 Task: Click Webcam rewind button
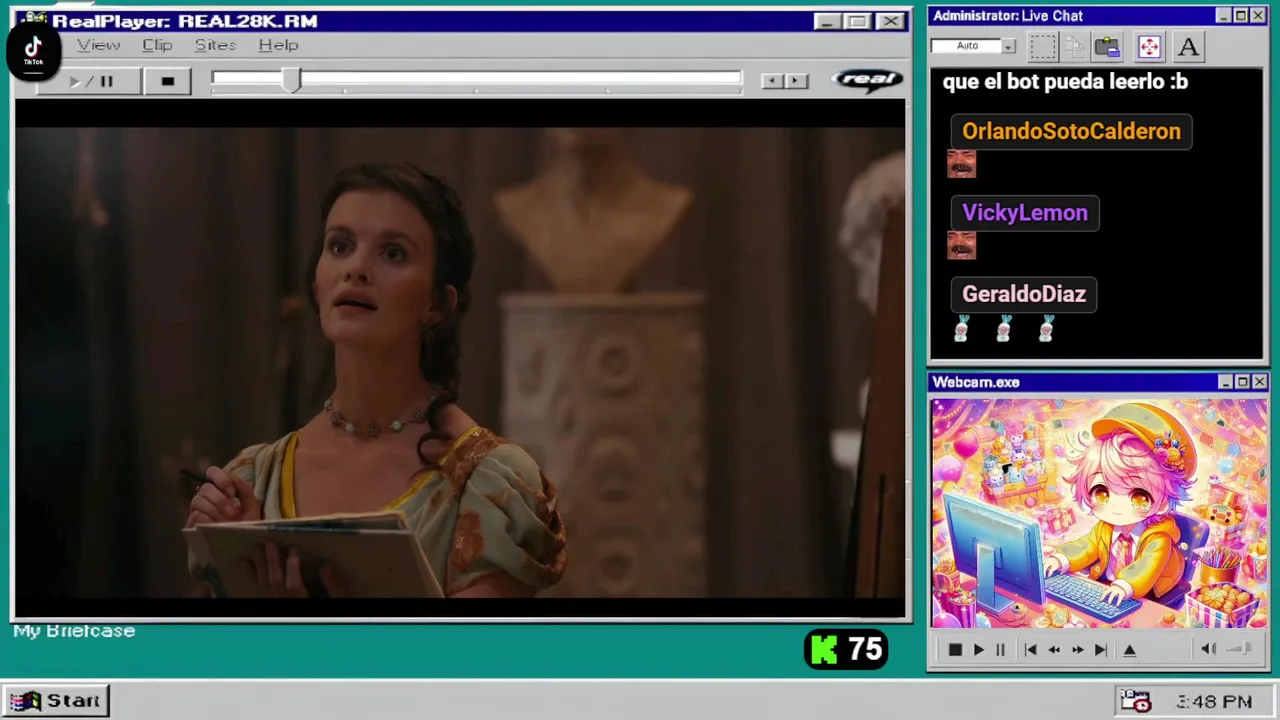click(1054, 650)
